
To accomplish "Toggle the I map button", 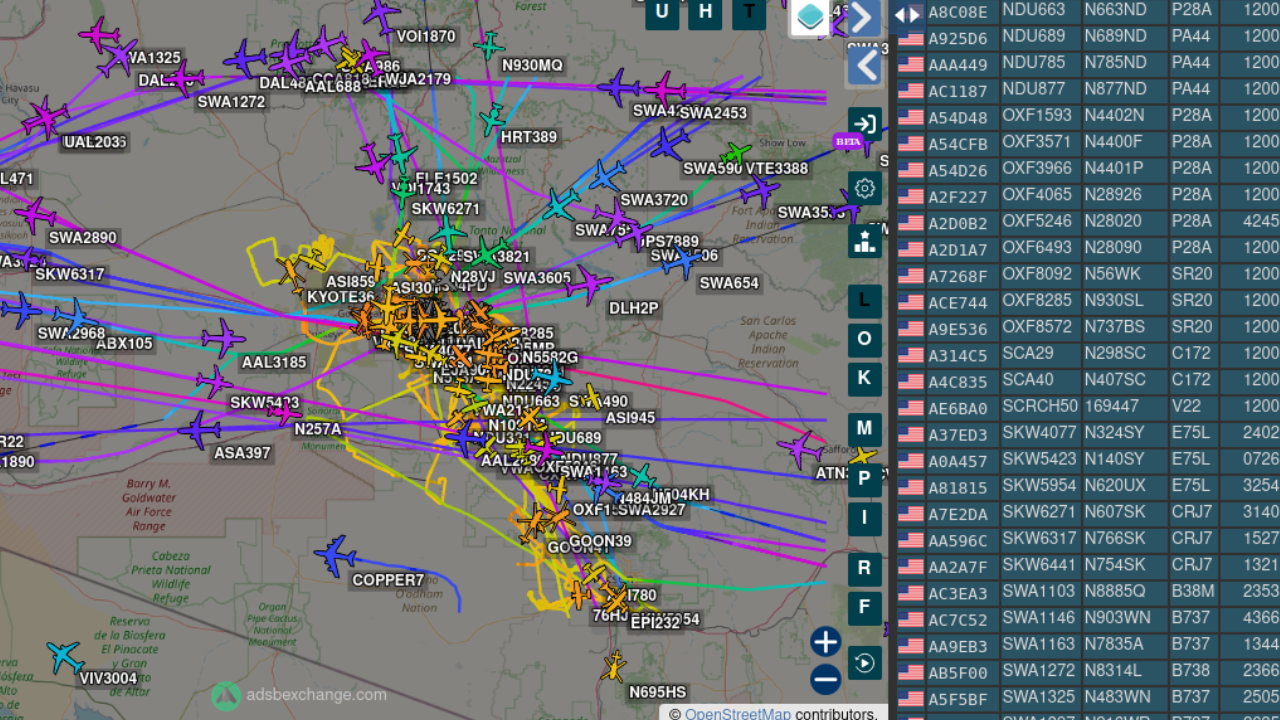I will click(x=865, y=518).
